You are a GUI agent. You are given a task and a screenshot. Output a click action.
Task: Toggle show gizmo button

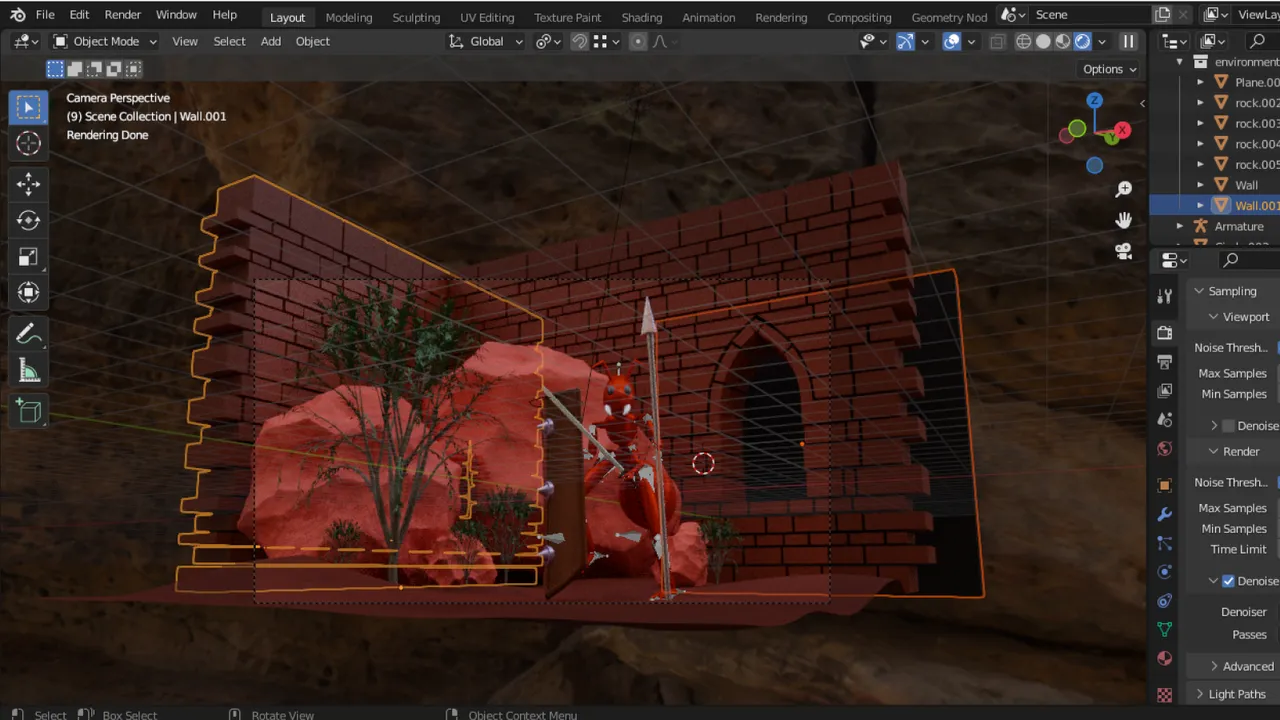pos(905,41)
